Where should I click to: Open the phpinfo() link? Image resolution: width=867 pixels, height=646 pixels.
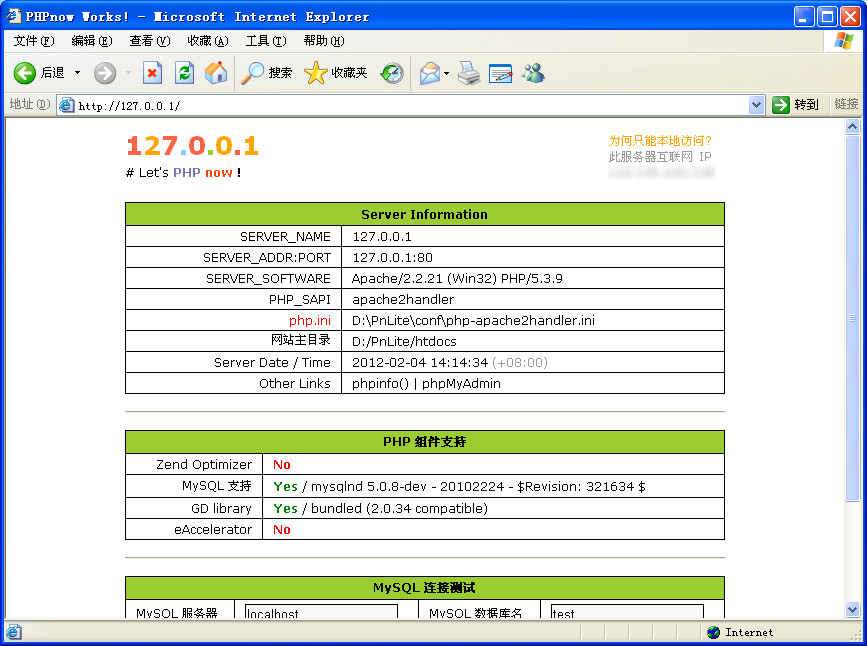point(380,383)
